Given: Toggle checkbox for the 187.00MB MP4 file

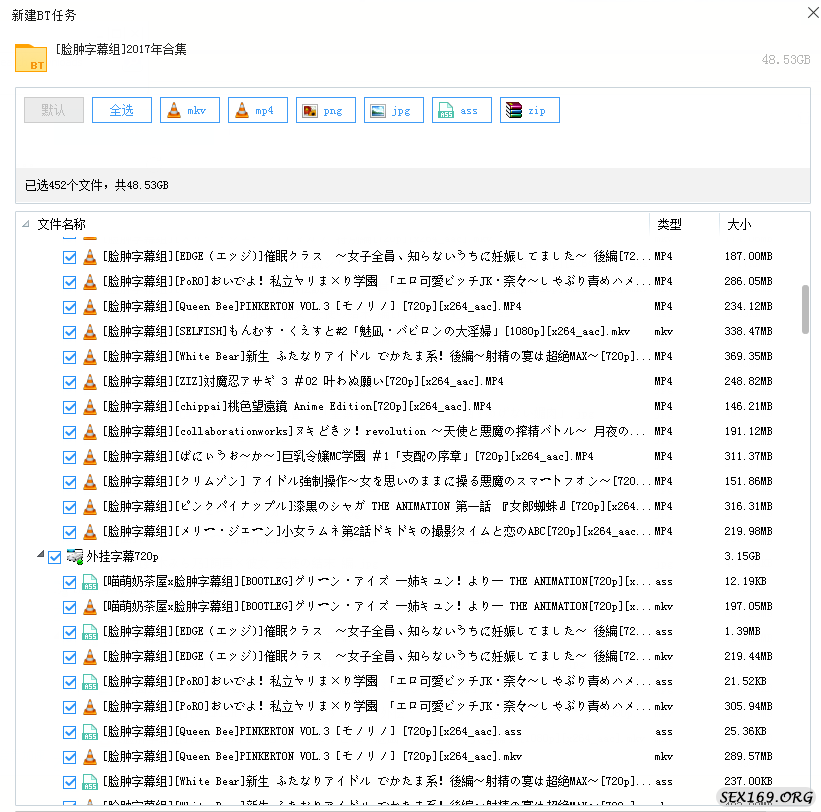Looking at the screenshot, I should 70,257.
